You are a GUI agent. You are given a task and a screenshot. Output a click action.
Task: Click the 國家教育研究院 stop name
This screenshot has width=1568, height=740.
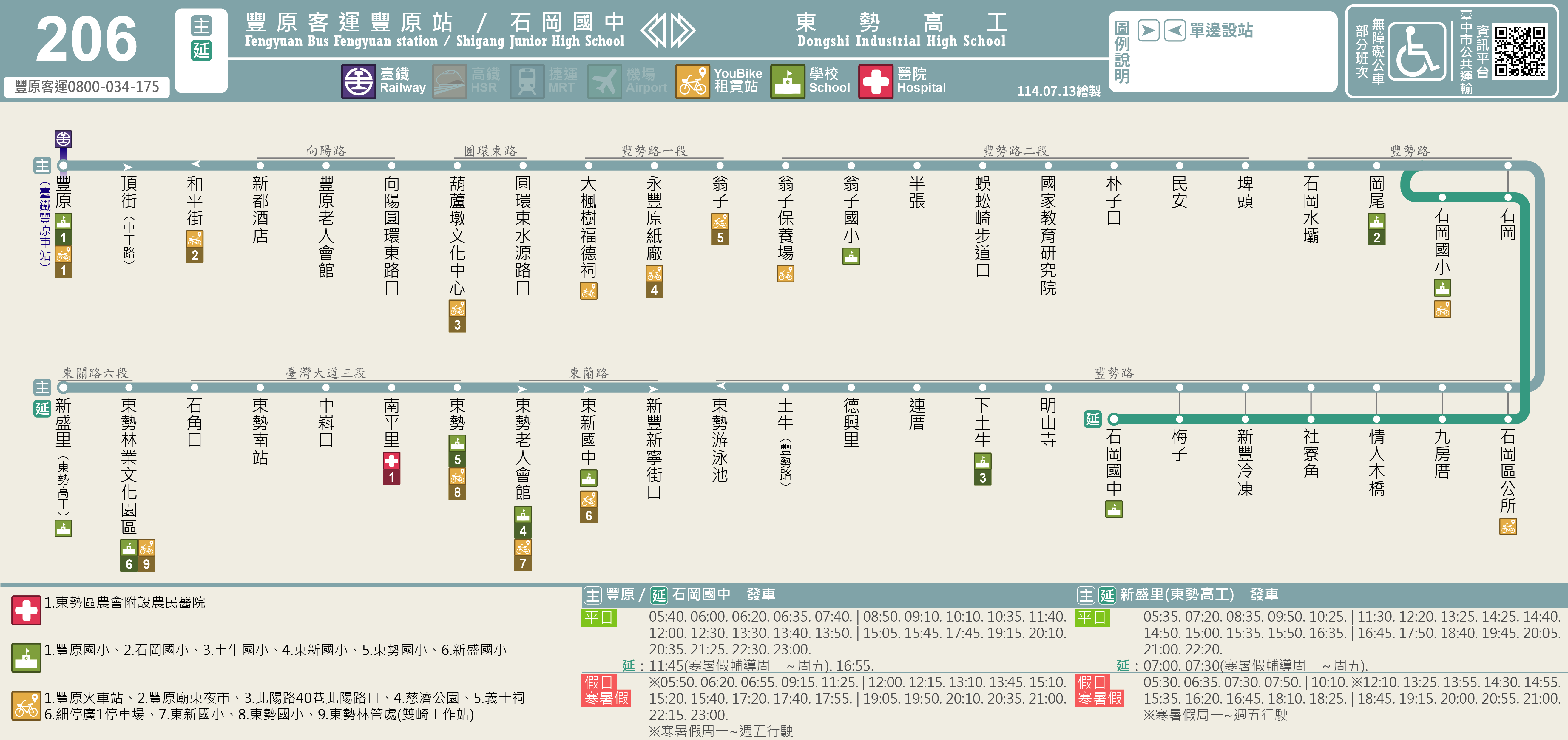pyautogui.click(x=1048, y=236)
